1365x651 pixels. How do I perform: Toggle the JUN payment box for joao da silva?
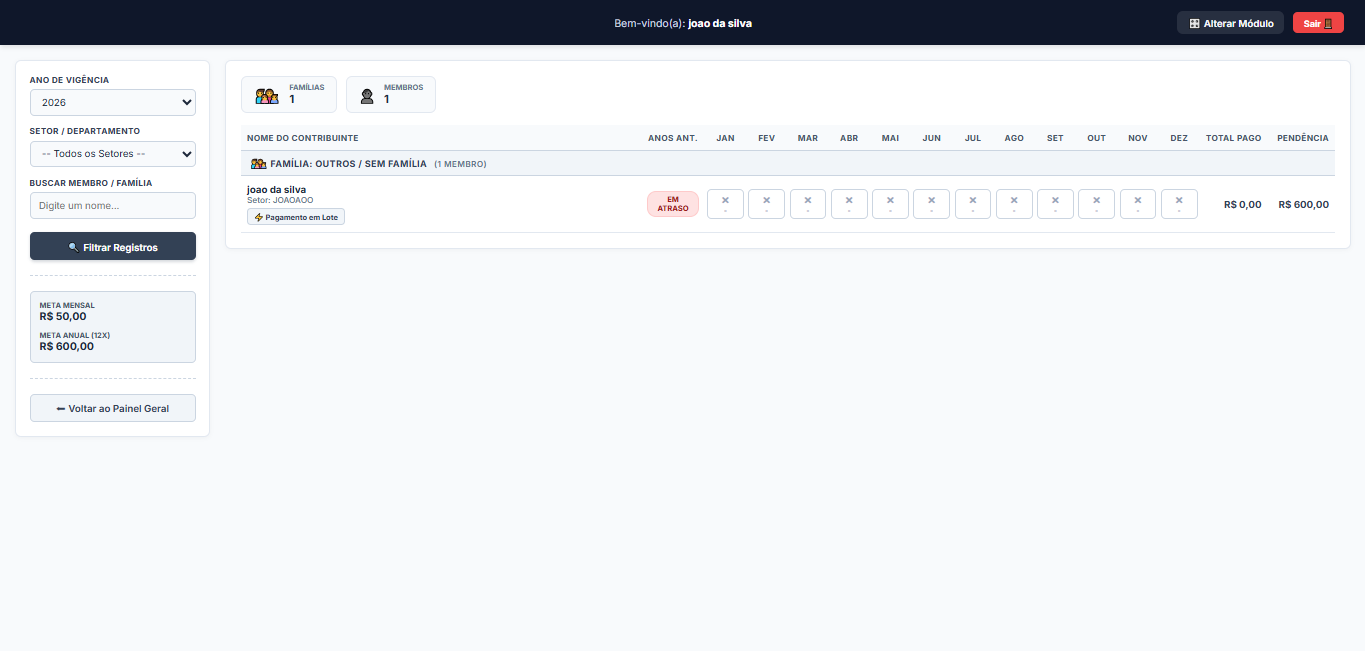pyautogui.click(x=931, y=204)
